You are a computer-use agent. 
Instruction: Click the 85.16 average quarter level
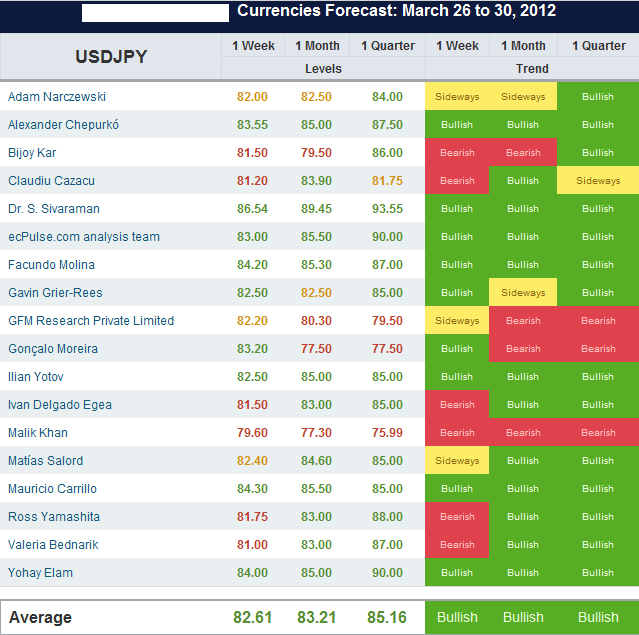(387, 617)
